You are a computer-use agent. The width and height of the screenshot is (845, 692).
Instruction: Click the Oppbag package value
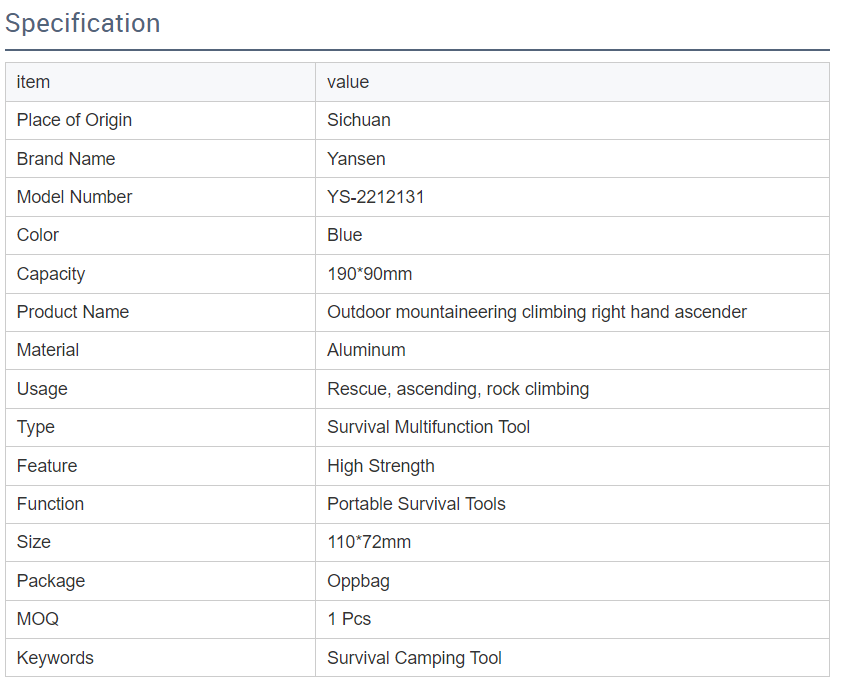point(358,581)
